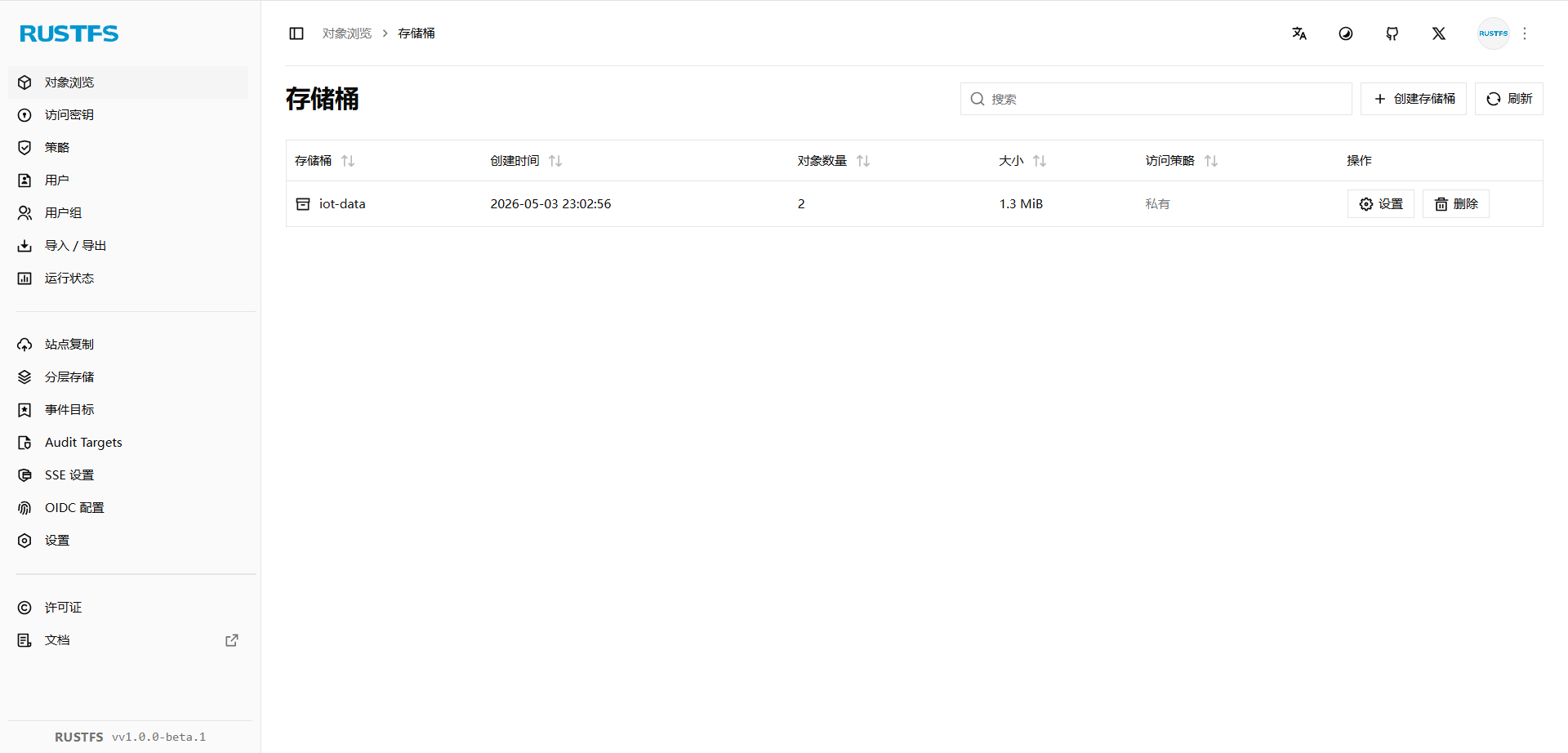Open the GitHub repository icon
Viewport: 1568px width, 753px height.
(1392, 33)
